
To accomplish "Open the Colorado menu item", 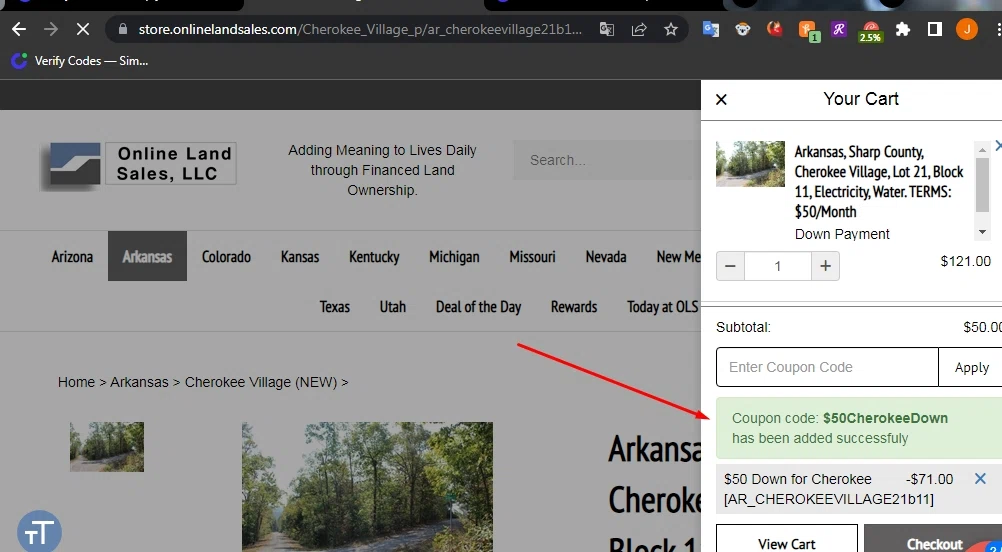I will 226,257.
